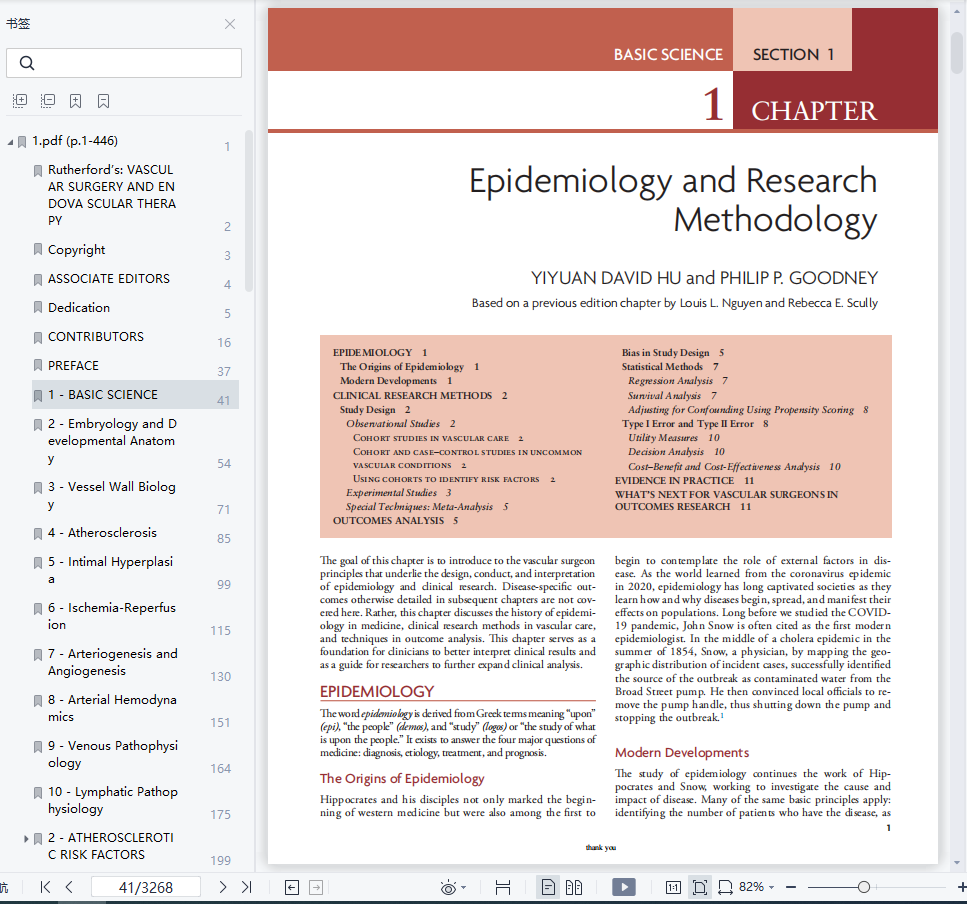
Task: Open the Rutherford's Vascular Surgery bookmark
Action: 112,195
